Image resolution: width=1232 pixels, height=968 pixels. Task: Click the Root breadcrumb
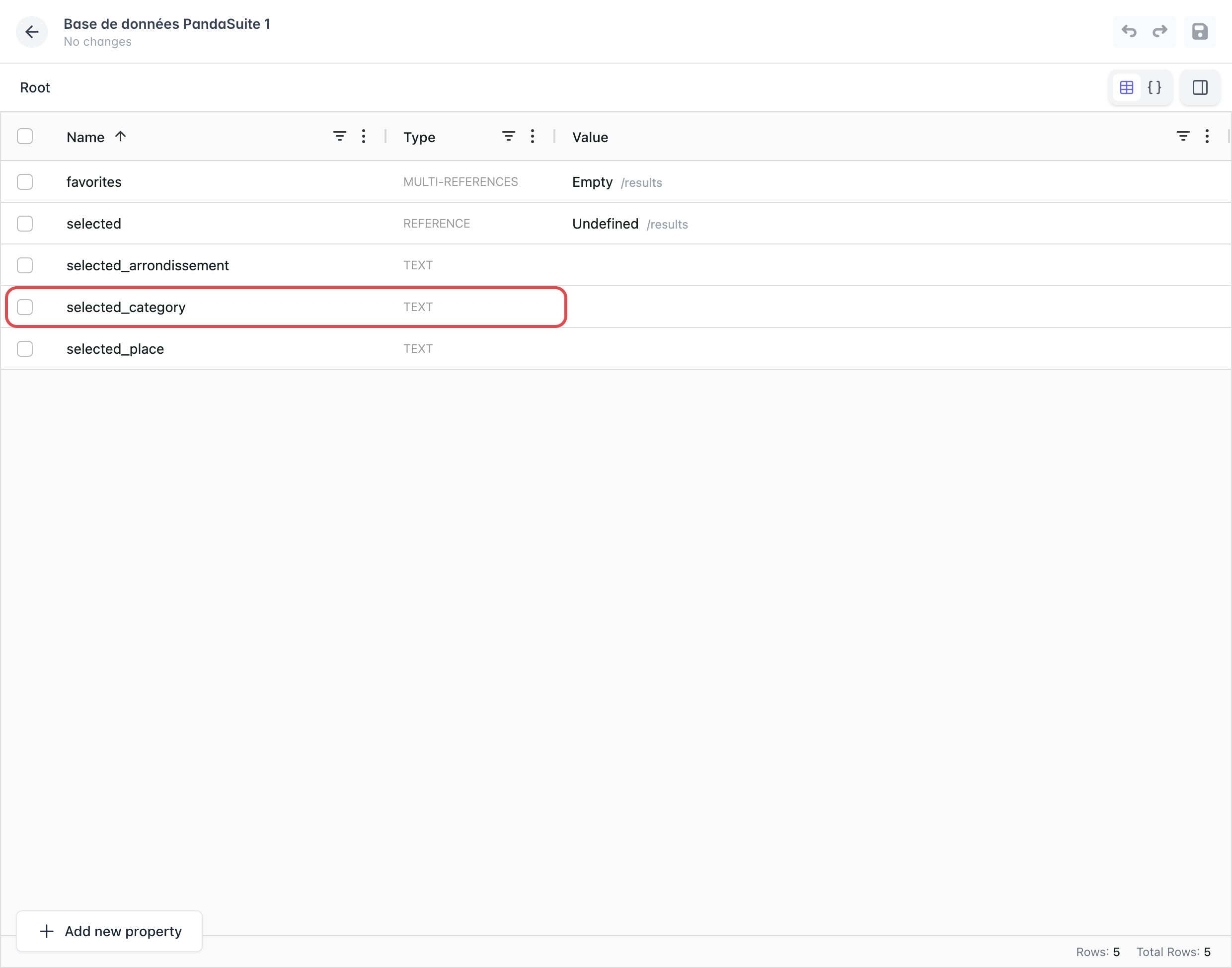(35, 87)
